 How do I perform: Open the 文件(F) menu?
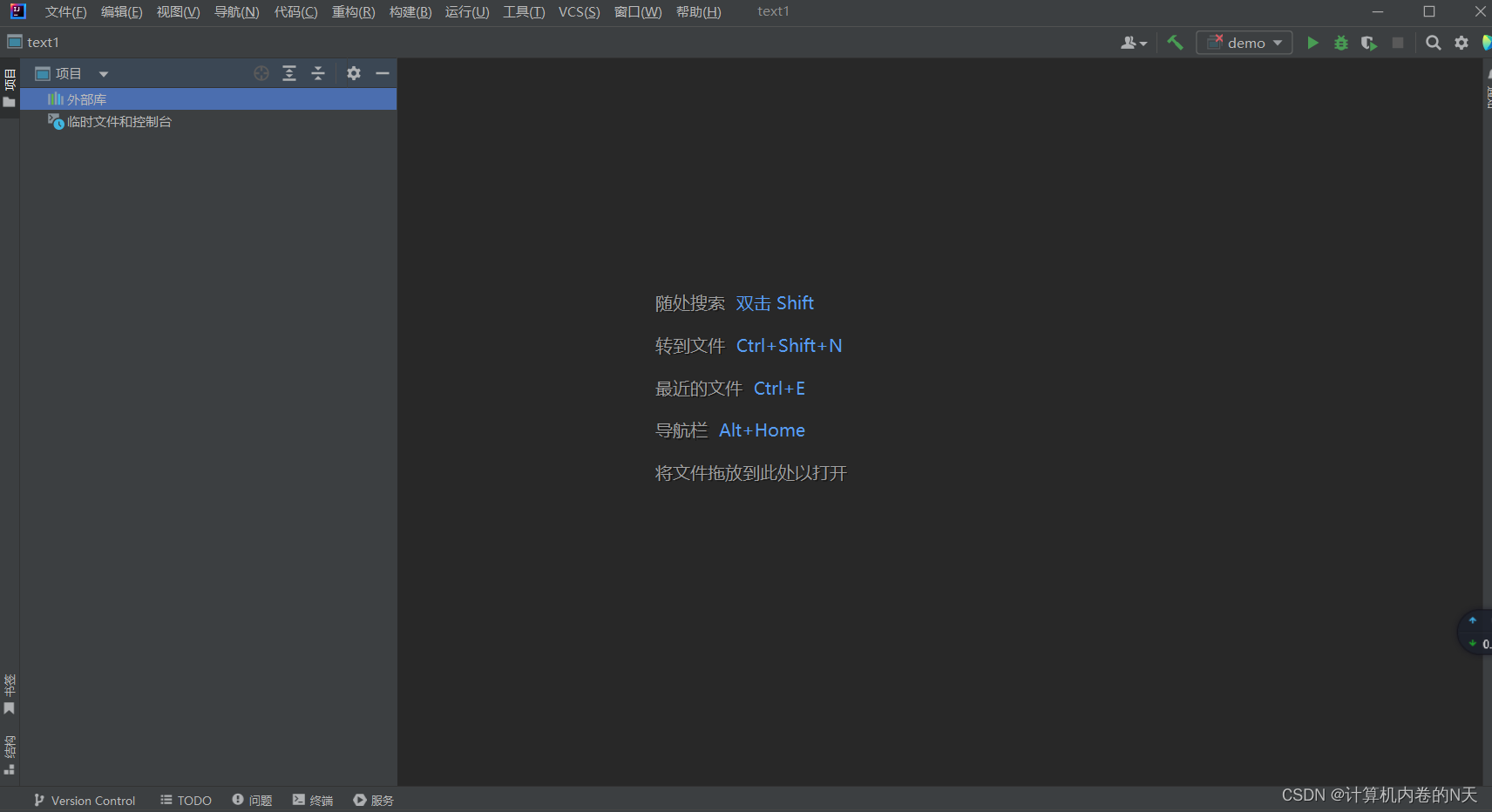click(66, 12)
